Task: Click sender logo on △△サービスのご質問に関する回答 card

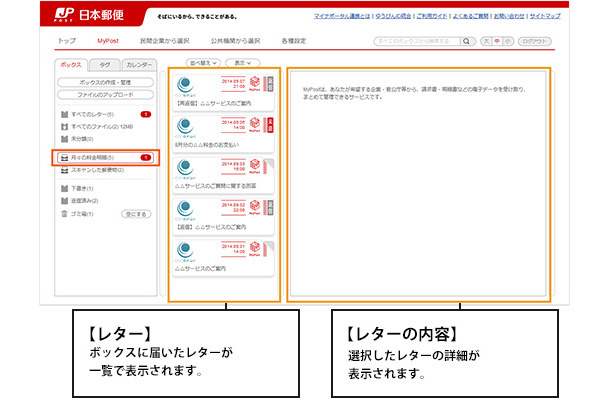Action: [x=185, y=169]
